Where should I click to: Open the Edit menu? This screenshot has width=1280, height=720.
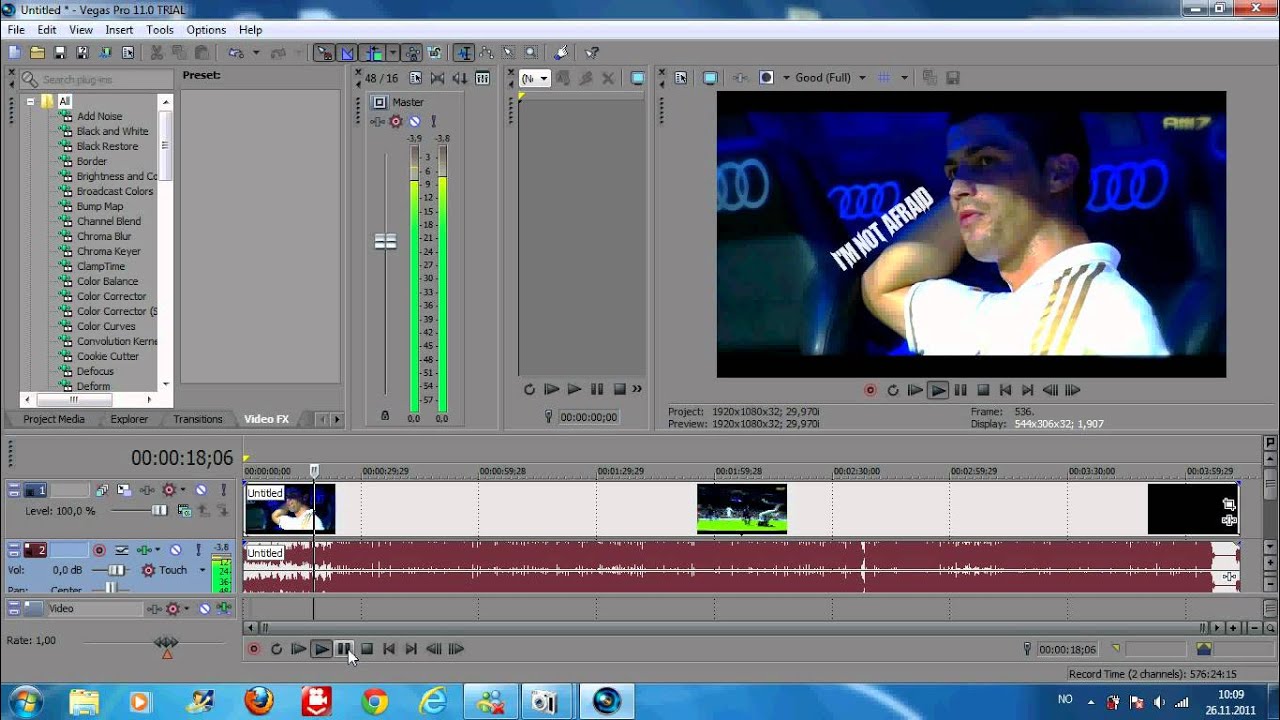pyautogui.click(x=47, y=30)
